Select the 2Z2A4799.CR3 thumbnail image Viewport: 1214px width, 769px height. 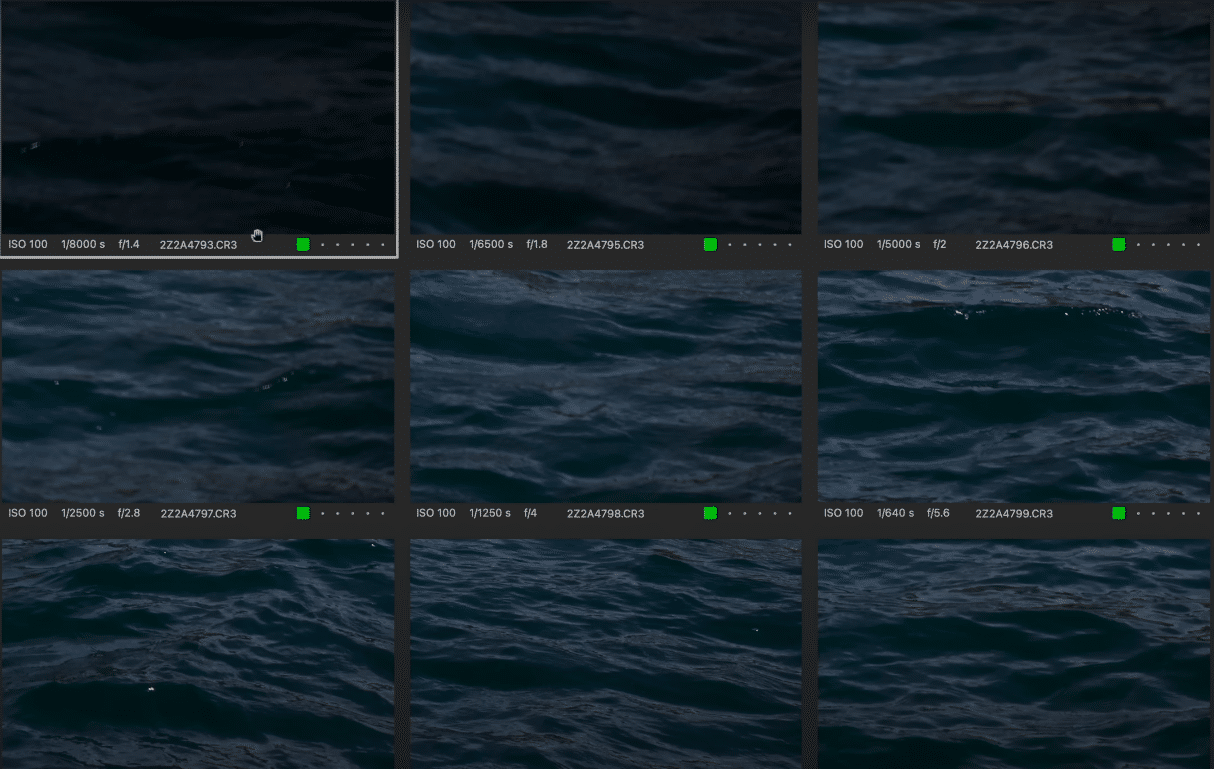[1014, 386]
